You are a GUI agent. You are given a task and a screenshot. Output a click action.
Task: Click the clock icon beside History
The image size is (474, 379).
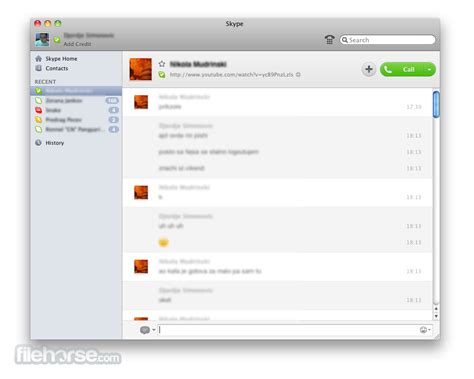39,143
